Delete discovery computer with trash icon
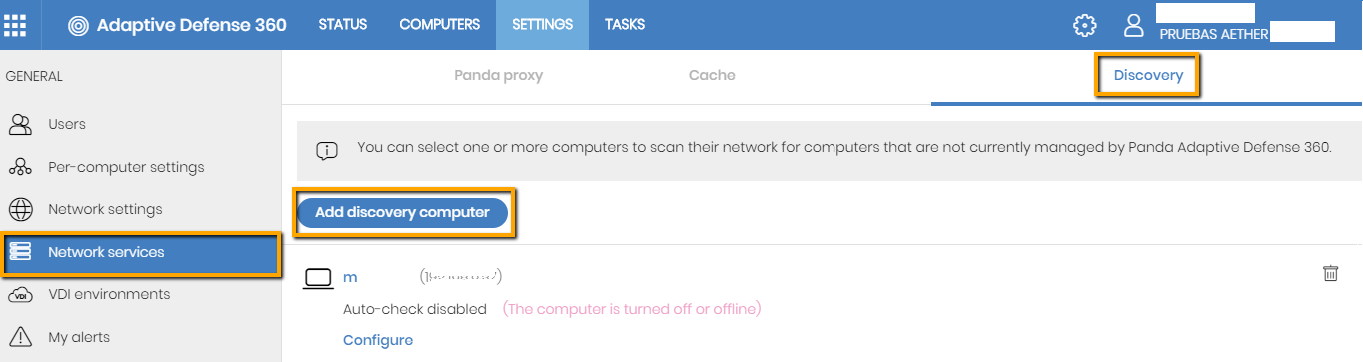The image size is (1363, 362). (x=1331, y=273)
